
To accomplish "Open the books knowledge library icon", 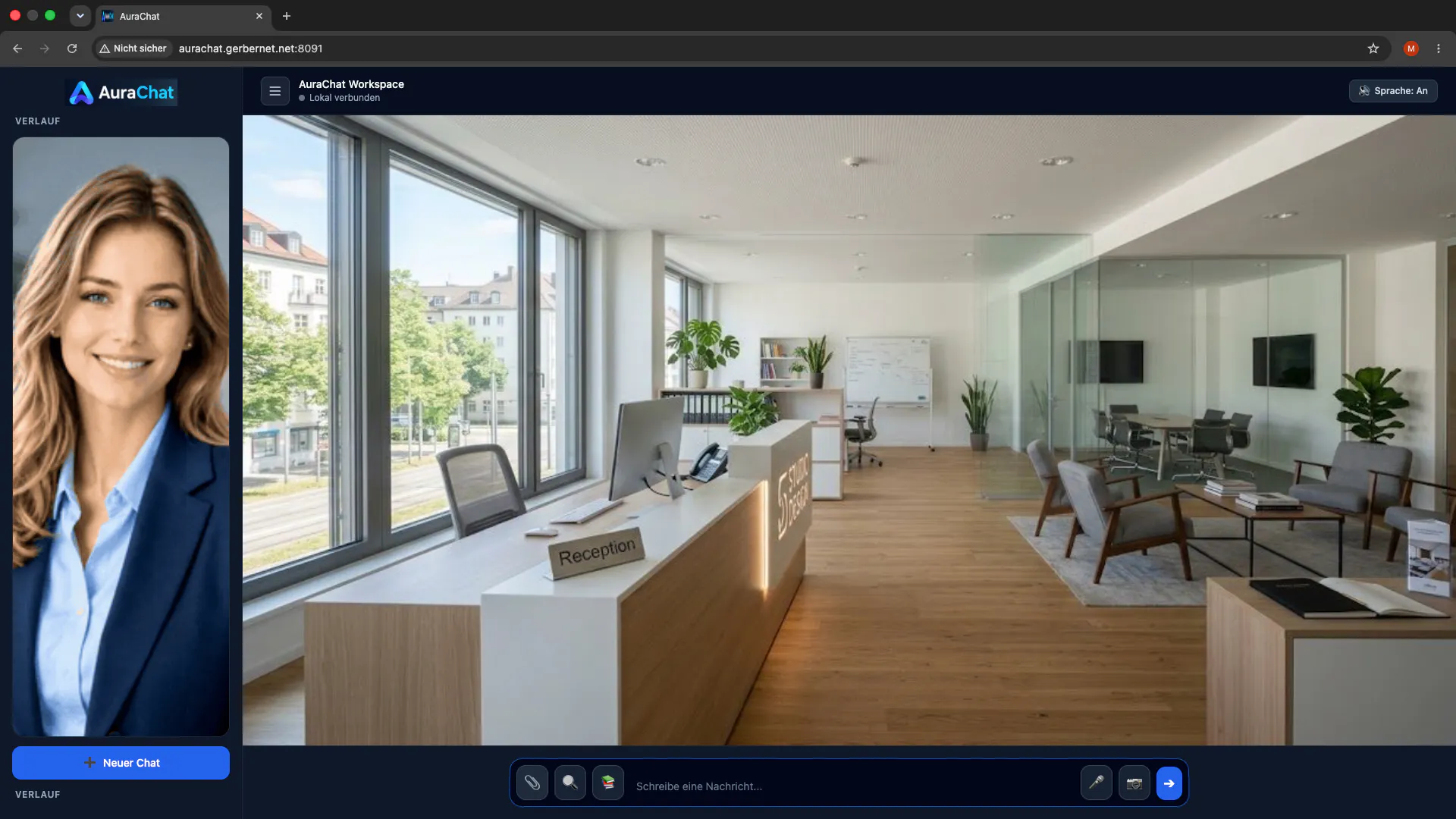I will (608, 783).
